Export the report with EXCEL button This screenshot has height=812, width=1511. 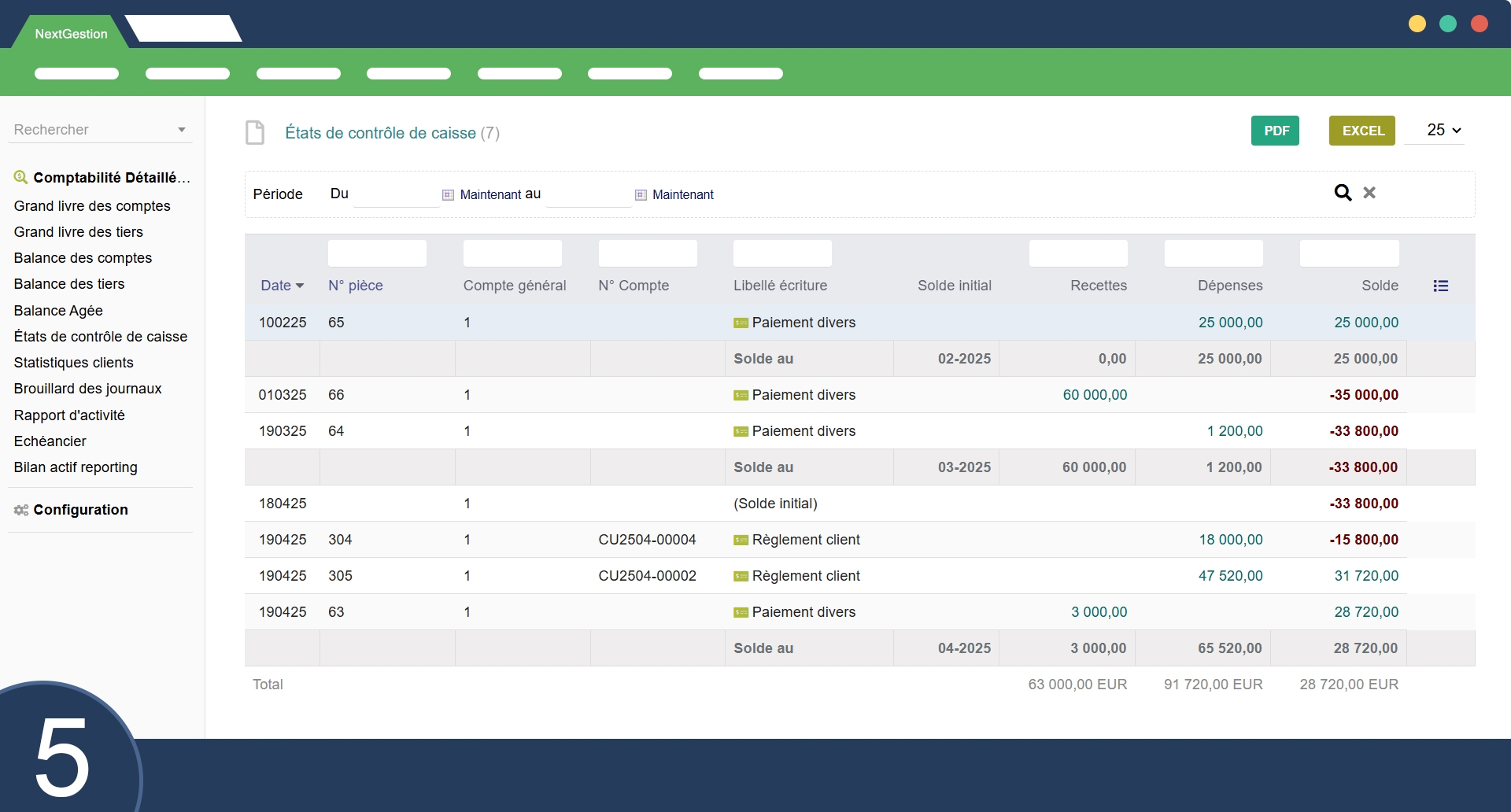(1362, 131)
